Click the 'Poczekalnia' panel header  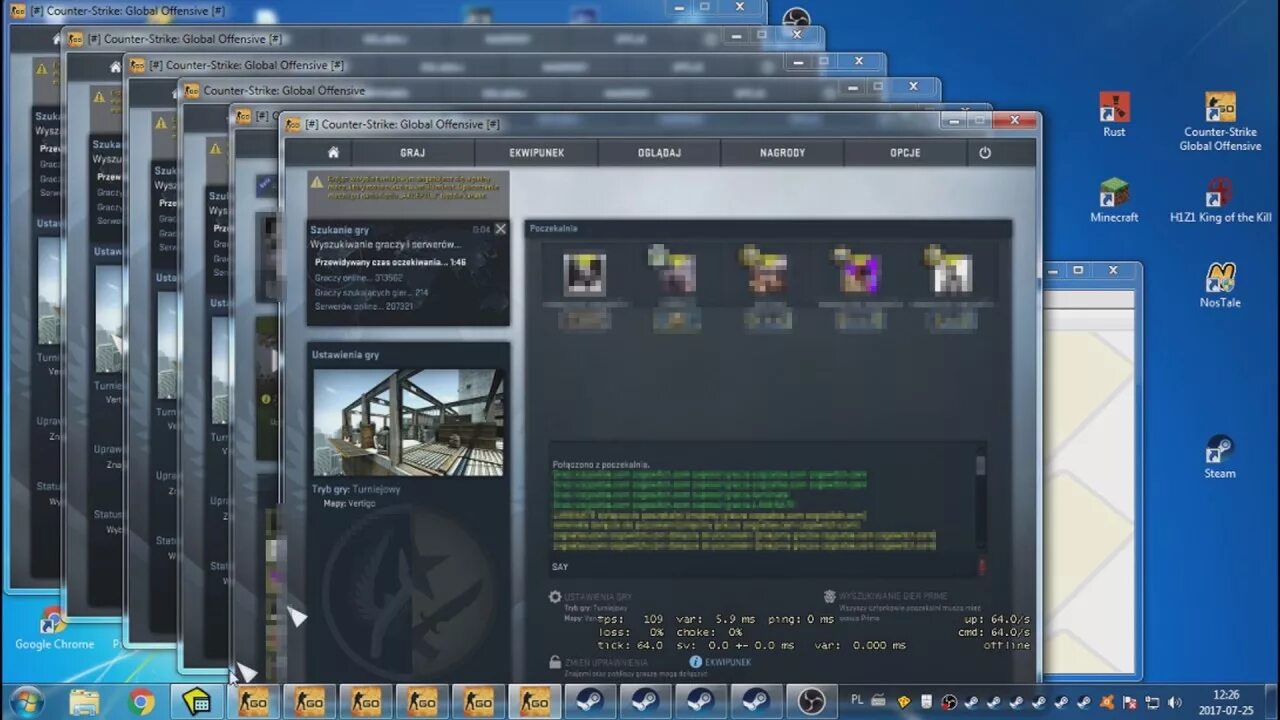(553, 229)
